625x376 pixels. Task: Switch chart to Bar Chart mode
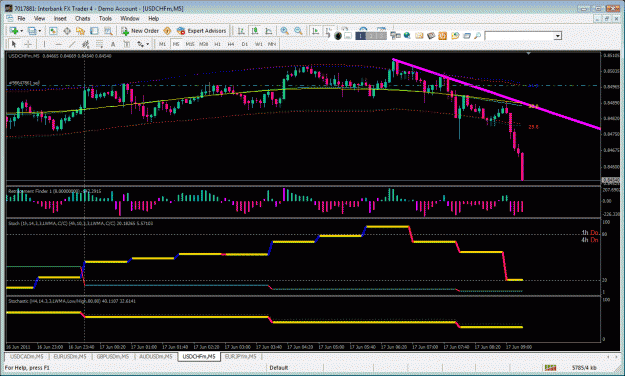pyautogui.click(x=241, y=31)
